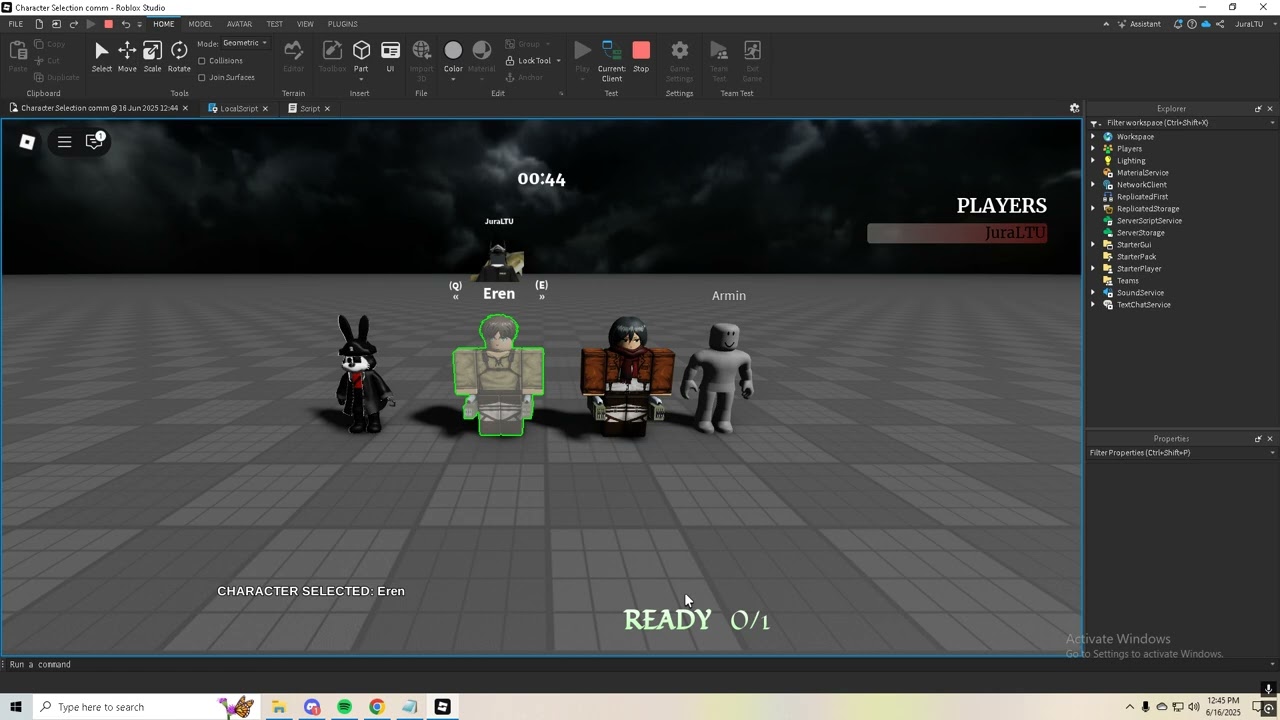Open the UI insert tool

(390, 50)
